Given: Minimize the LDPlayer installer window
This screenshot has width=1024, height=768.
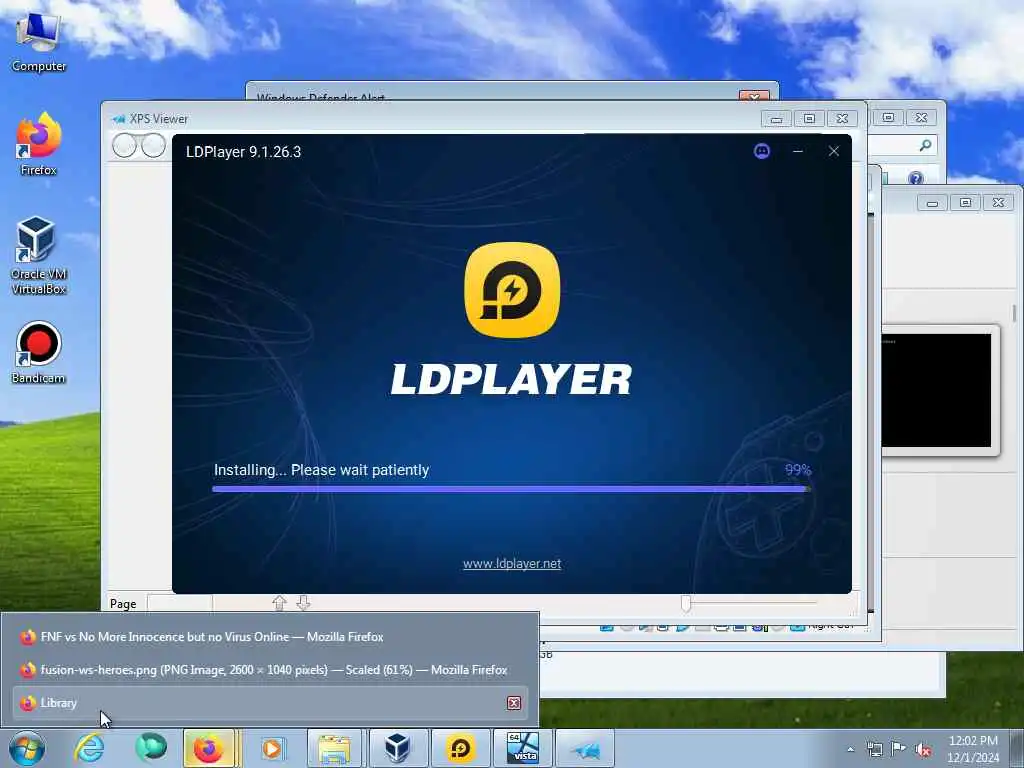Looking at the screenshot, I should (797, 152).
